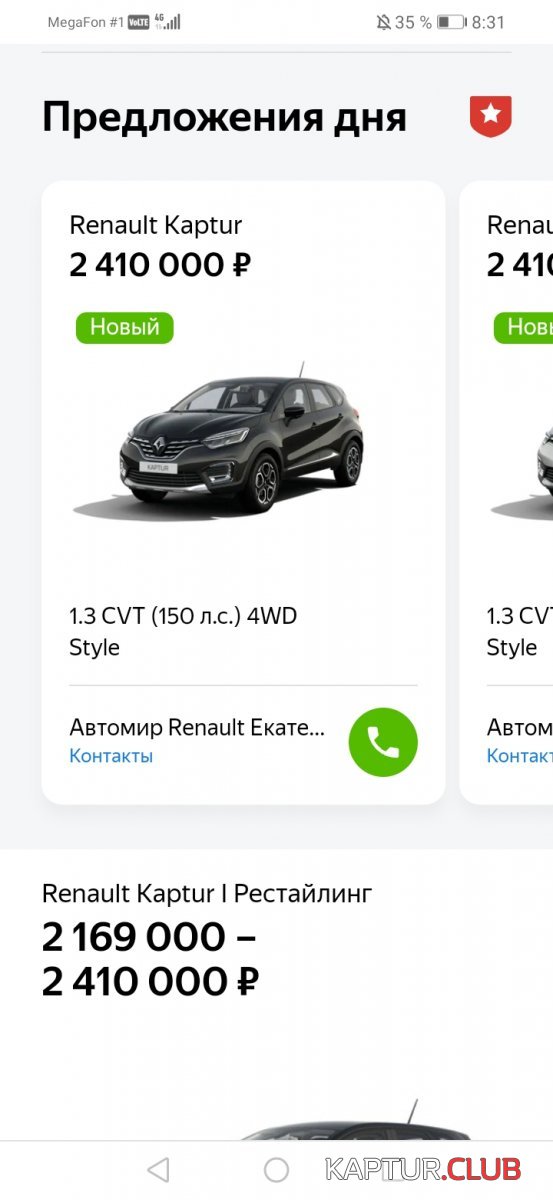Tap the Android back triangle button
Image resolution: width=553 pixels, height=1200 pixels.
click(158, 1169)
